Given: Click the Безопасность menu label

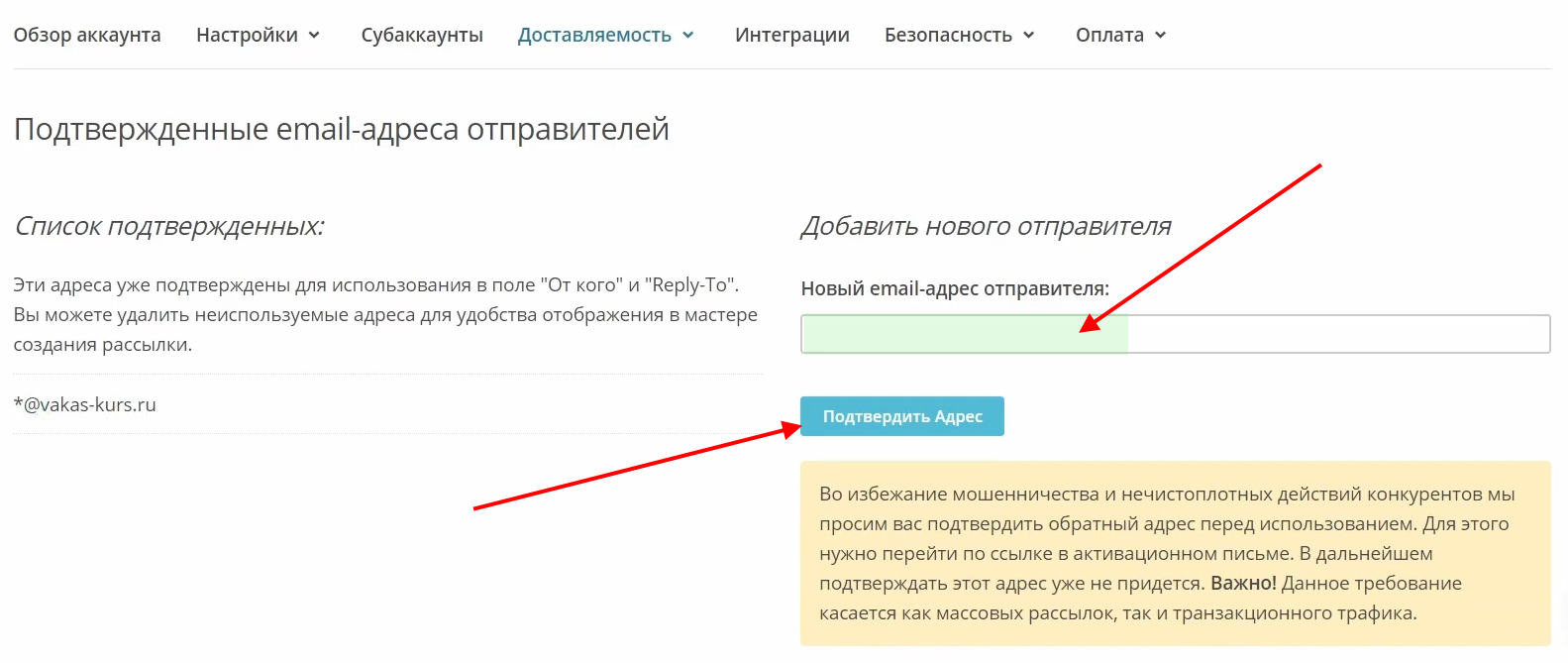Looking at the screenshot, I should tap(948, 35).
